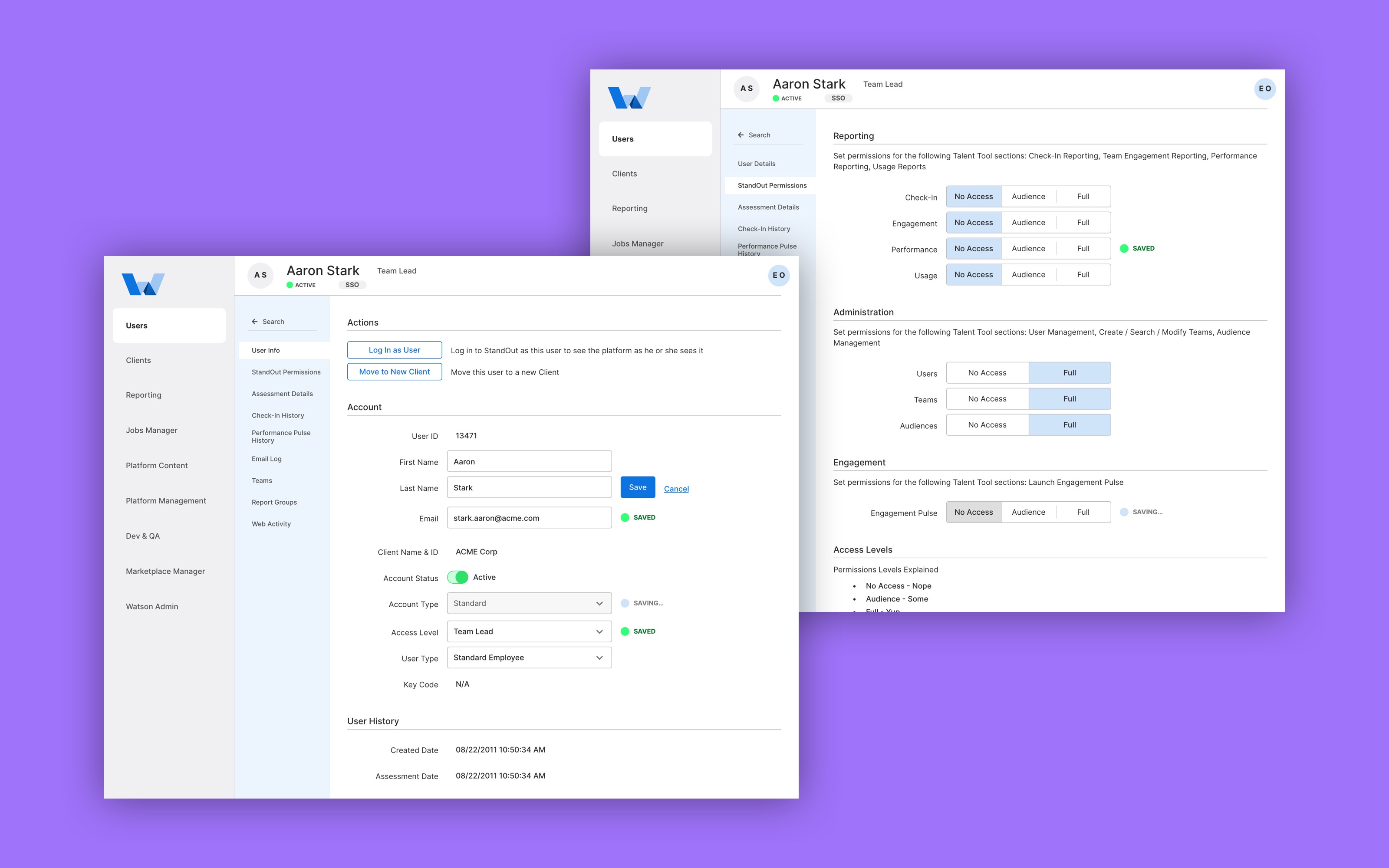
Task: Click the blue Save button
Action: click(638, 487)
